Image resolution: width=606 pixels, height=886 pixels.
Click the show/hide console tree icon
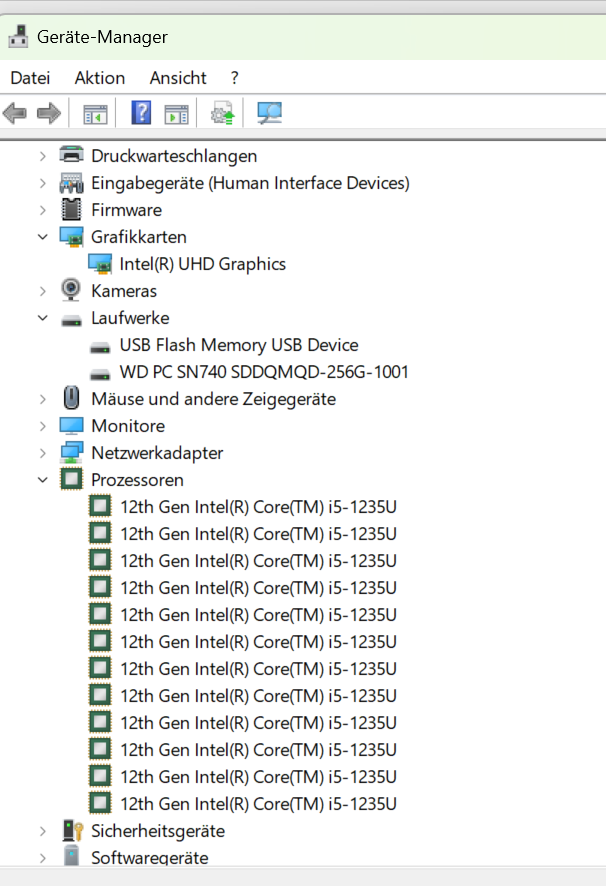(95, 114)
